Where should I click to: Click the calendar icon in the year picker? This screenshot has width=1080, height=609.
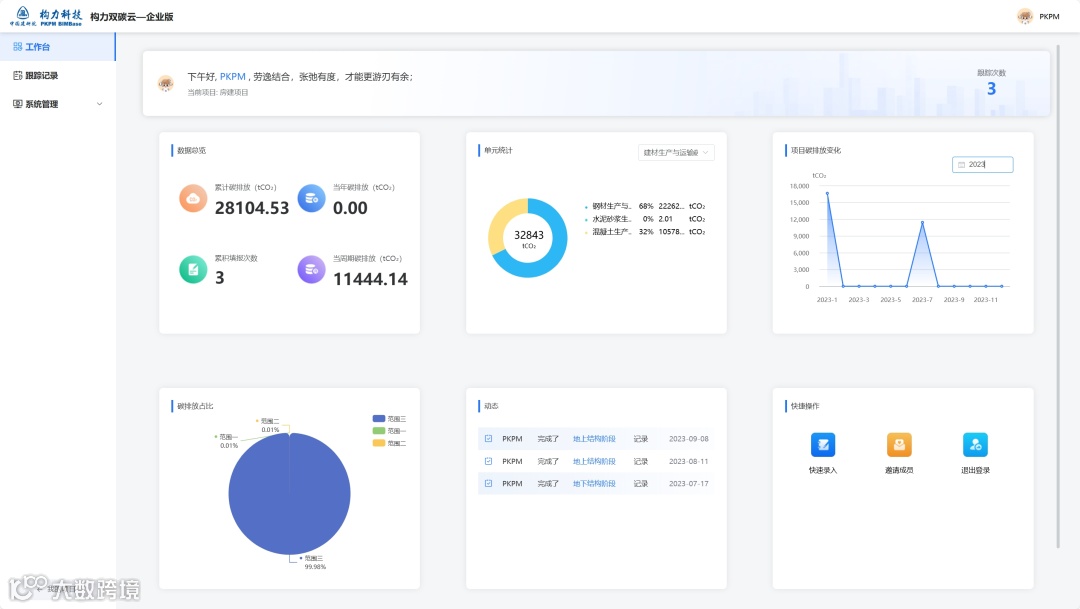point(962,165)
